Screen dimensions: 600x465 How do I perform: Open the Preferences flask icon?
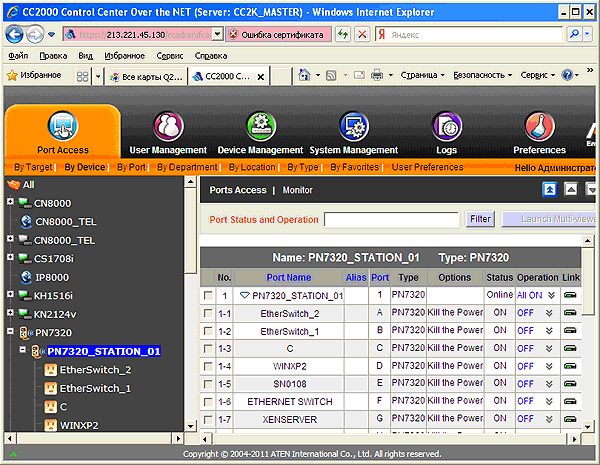pos(539,127)
